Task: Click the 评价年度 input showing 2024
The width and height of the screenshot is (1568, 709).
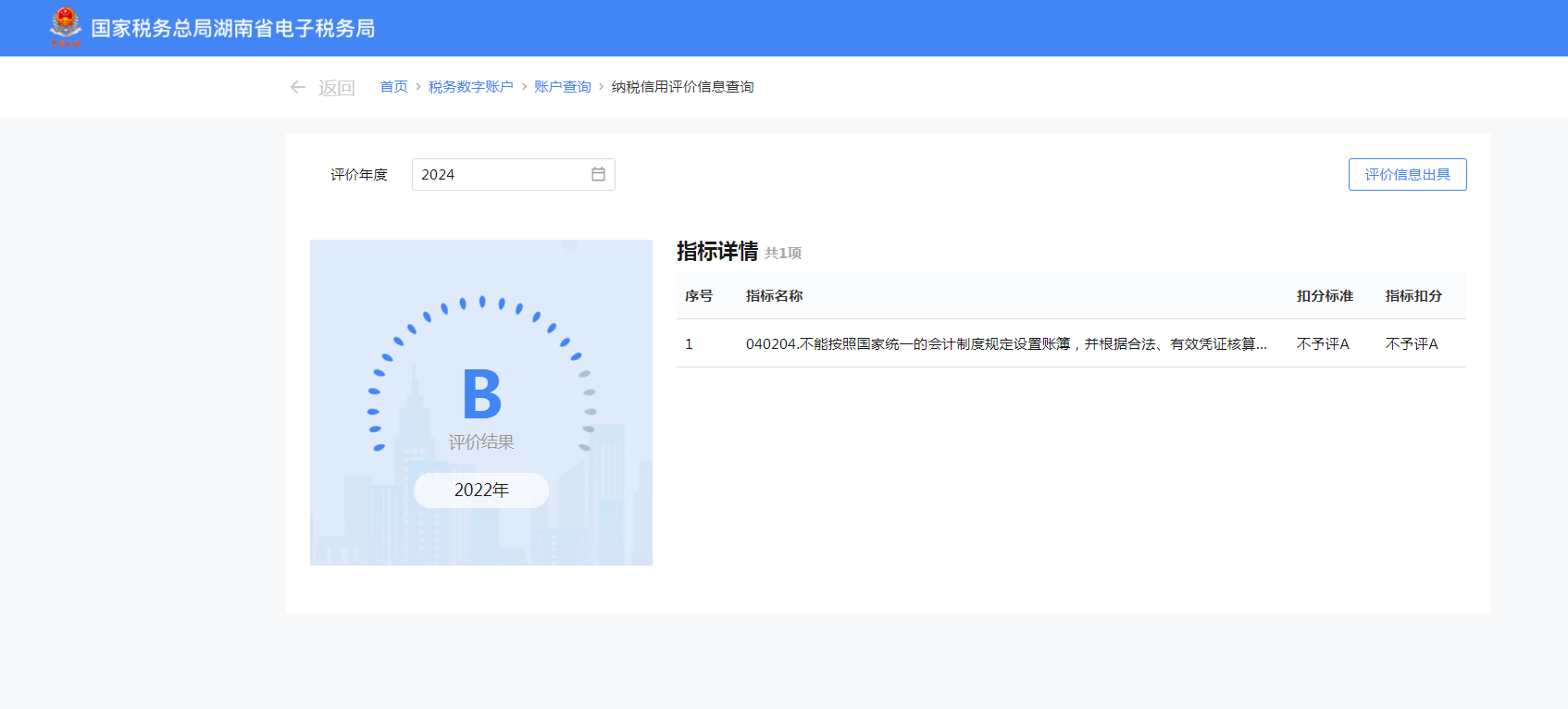Action: pos(500,175)
